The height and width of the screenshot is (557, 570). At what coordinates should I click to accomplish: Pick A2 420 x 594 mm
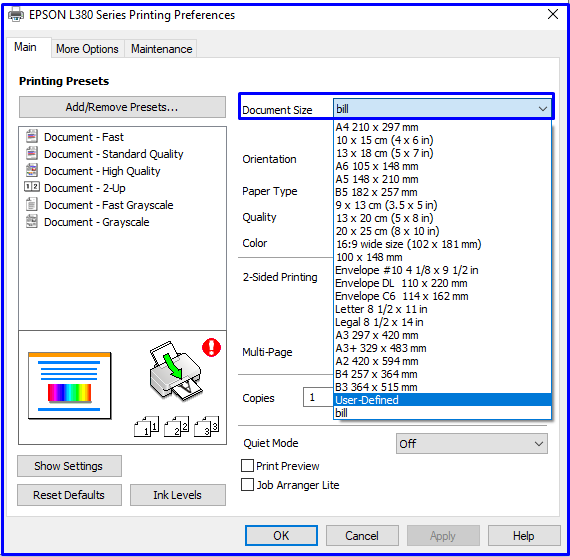point(442,361)
